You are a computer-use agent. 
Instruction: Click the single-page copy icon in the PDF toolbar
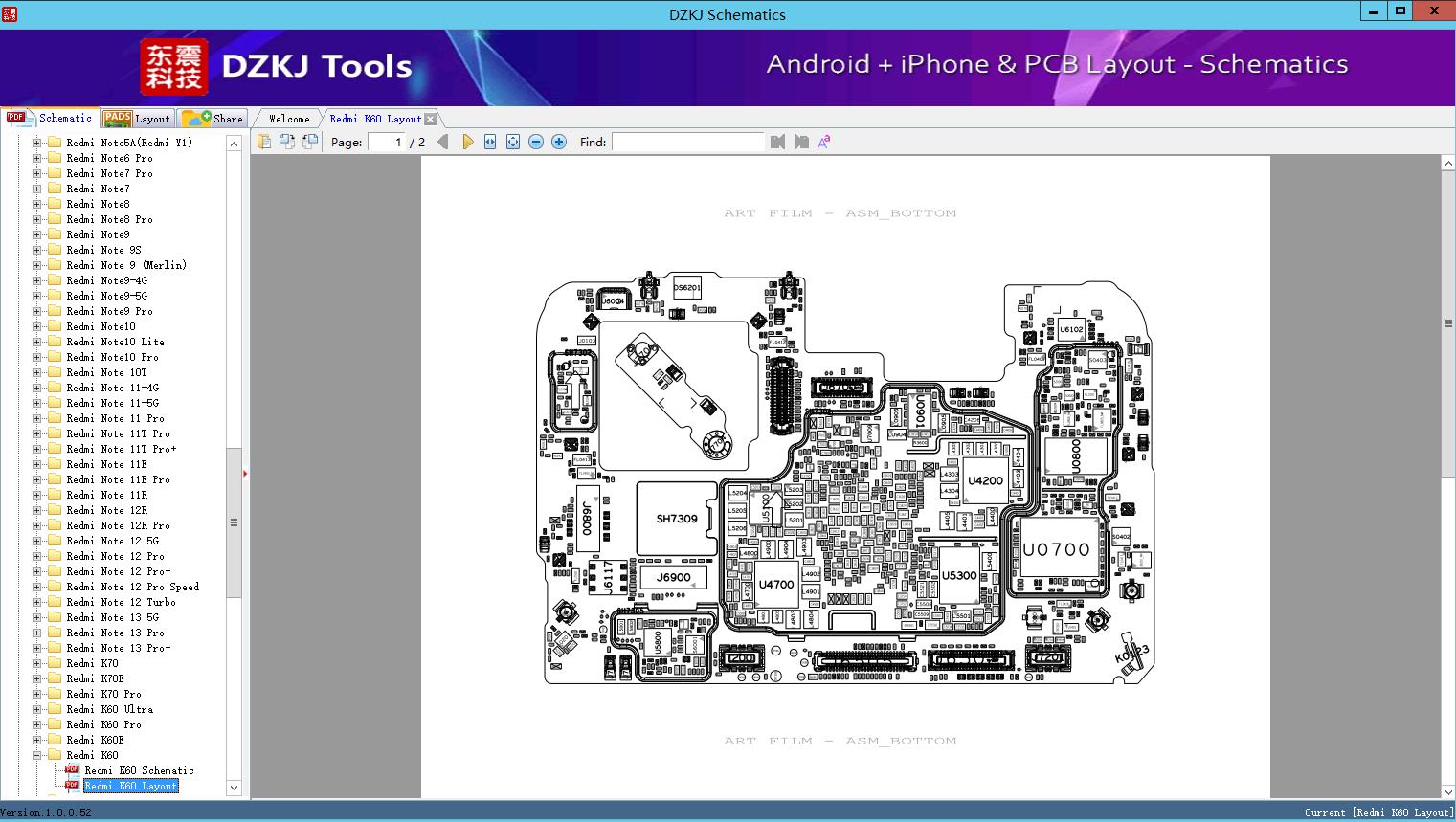coord(264,142)
